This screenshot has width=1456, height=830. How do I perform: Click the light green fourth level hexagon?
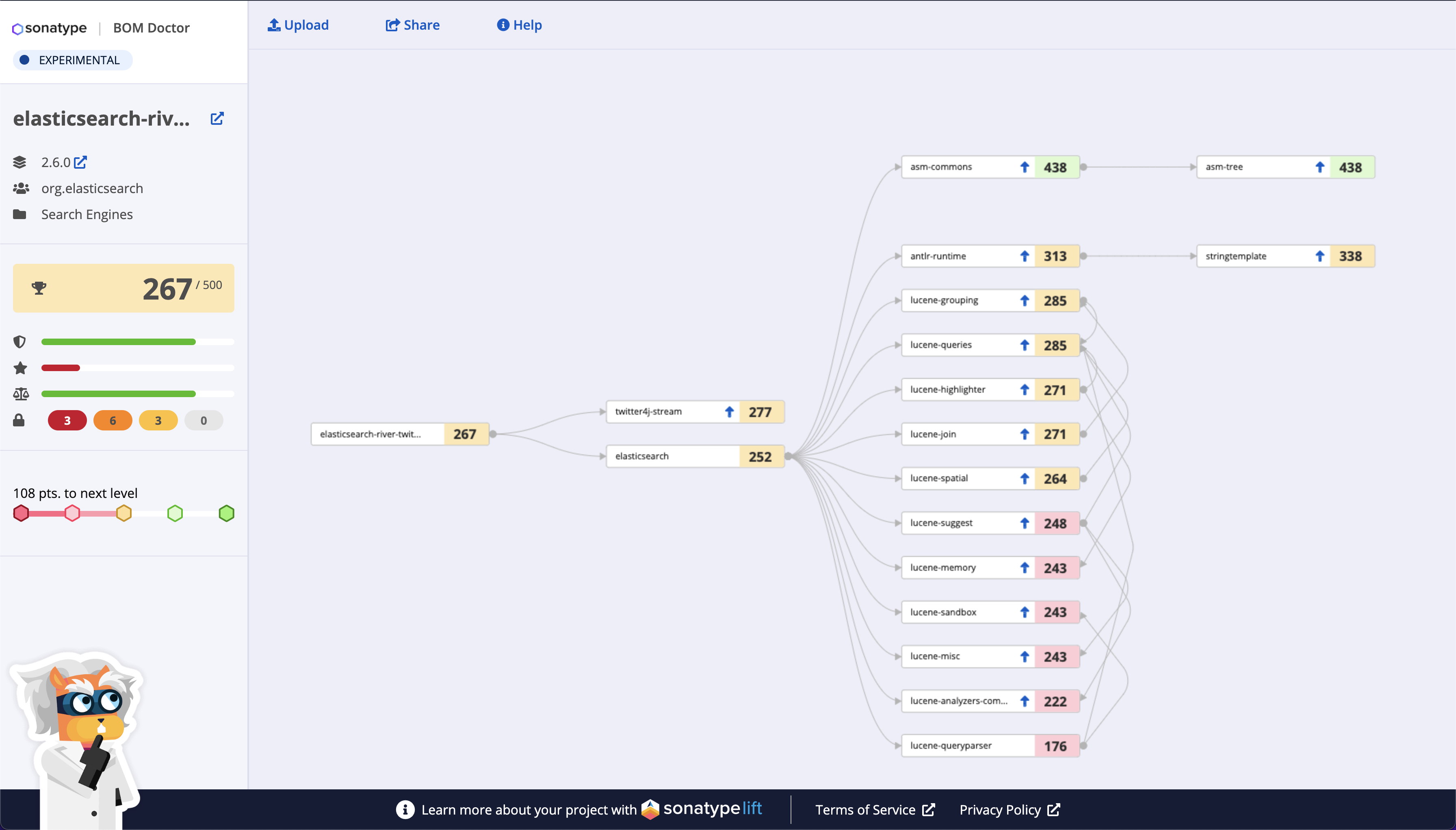coord(175,513)
